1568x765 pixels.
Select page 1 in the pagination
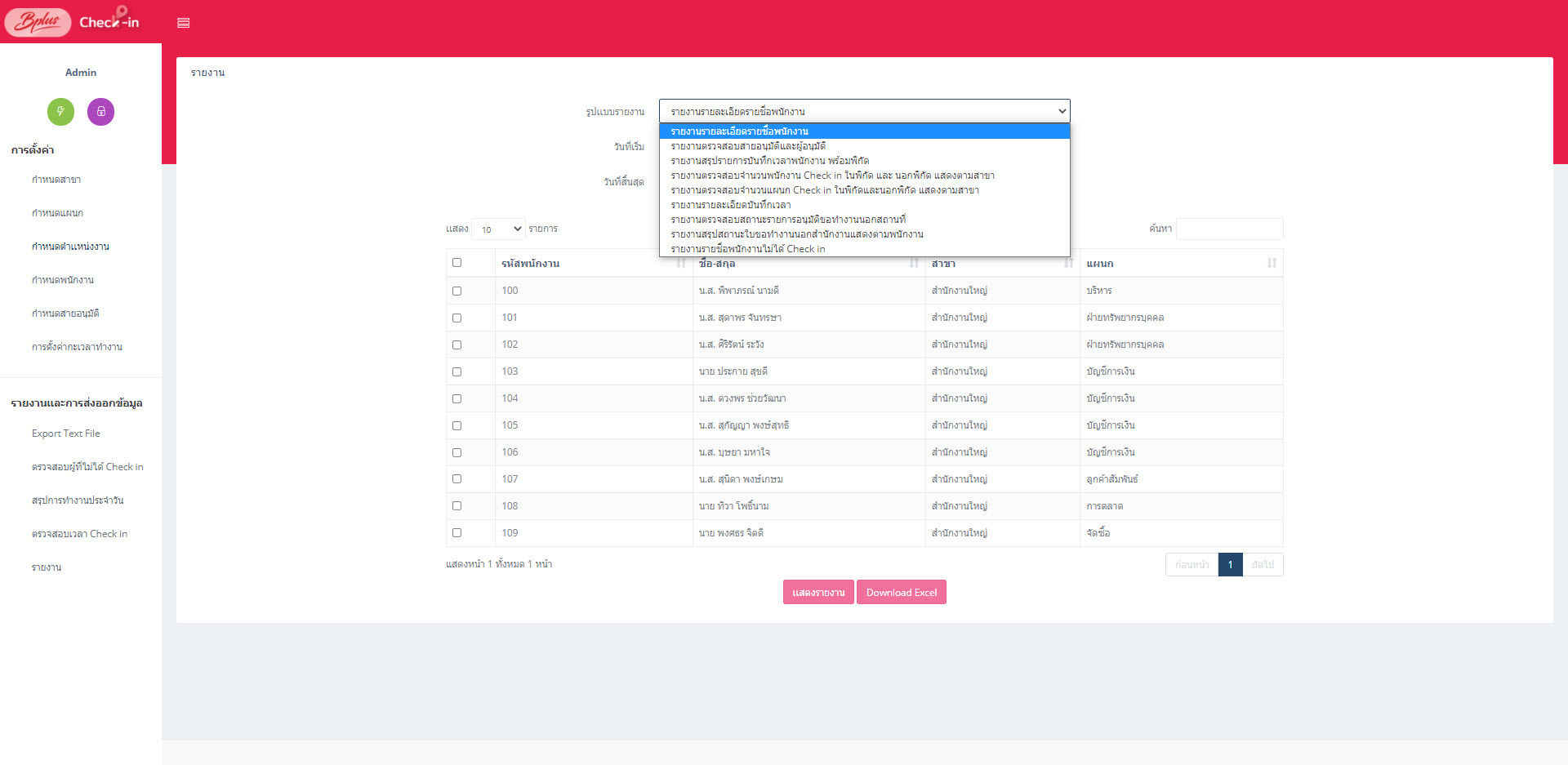pos(1229,565)
